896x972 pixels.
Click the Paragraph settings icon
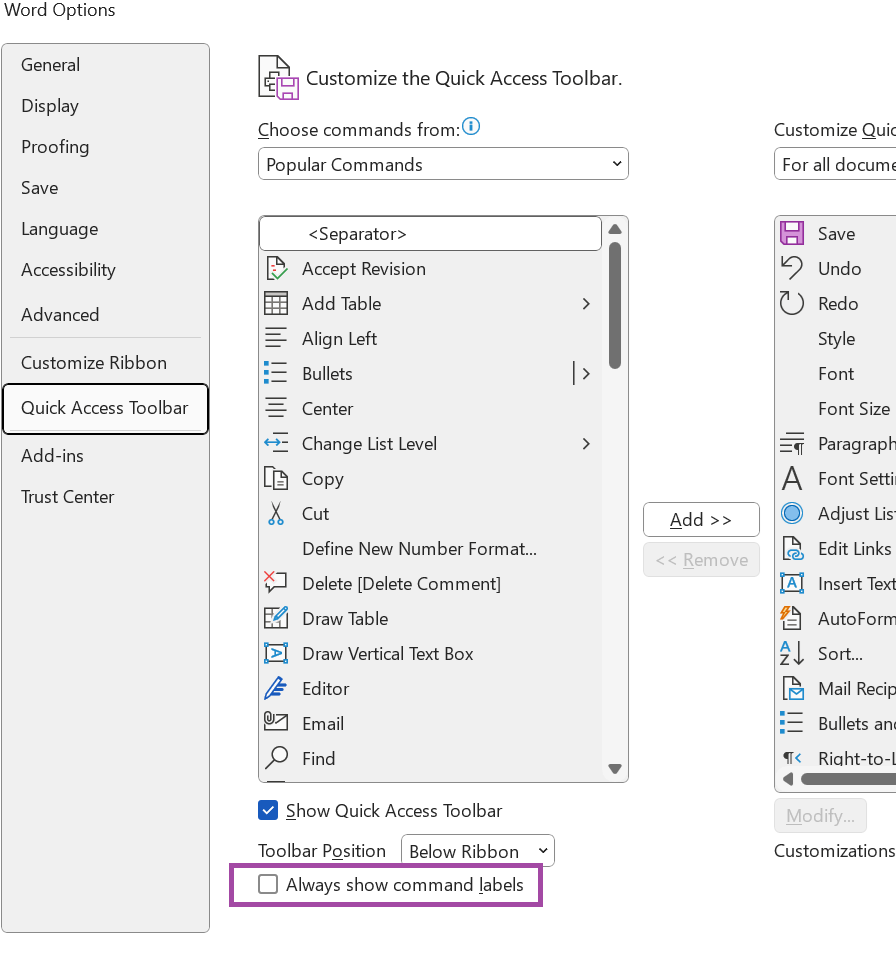(x=792, y=444)
